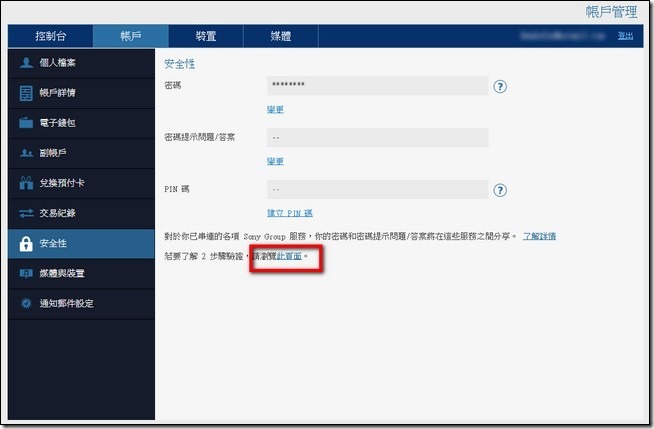The image size is (654, 429).
Task: Click the 帳戶詳情 document icon
Action: [x=26, y=93]
